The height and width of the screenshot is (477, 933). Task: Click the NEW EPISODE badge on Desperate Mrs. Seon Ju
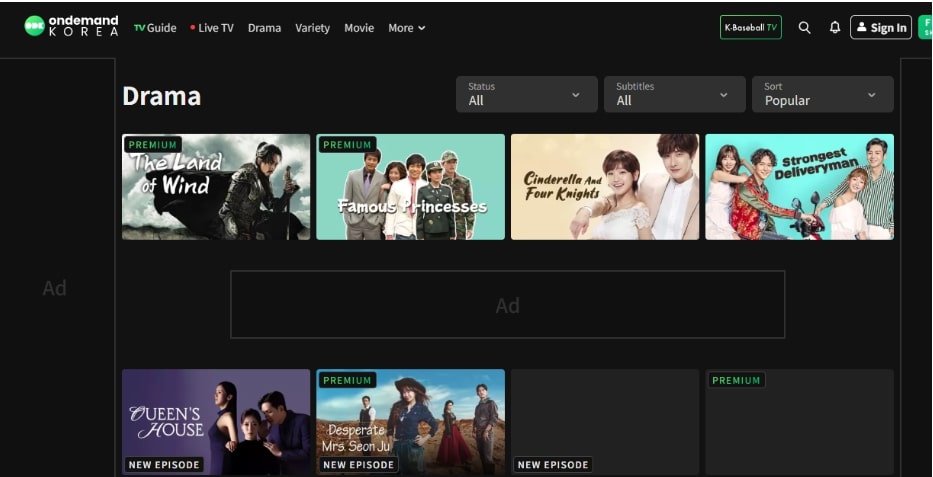click(358, 465)
